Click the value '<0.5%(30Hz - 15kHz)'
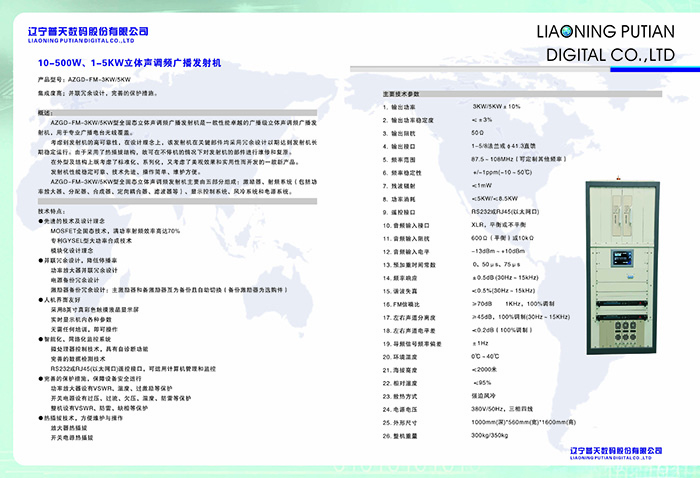 503,291
